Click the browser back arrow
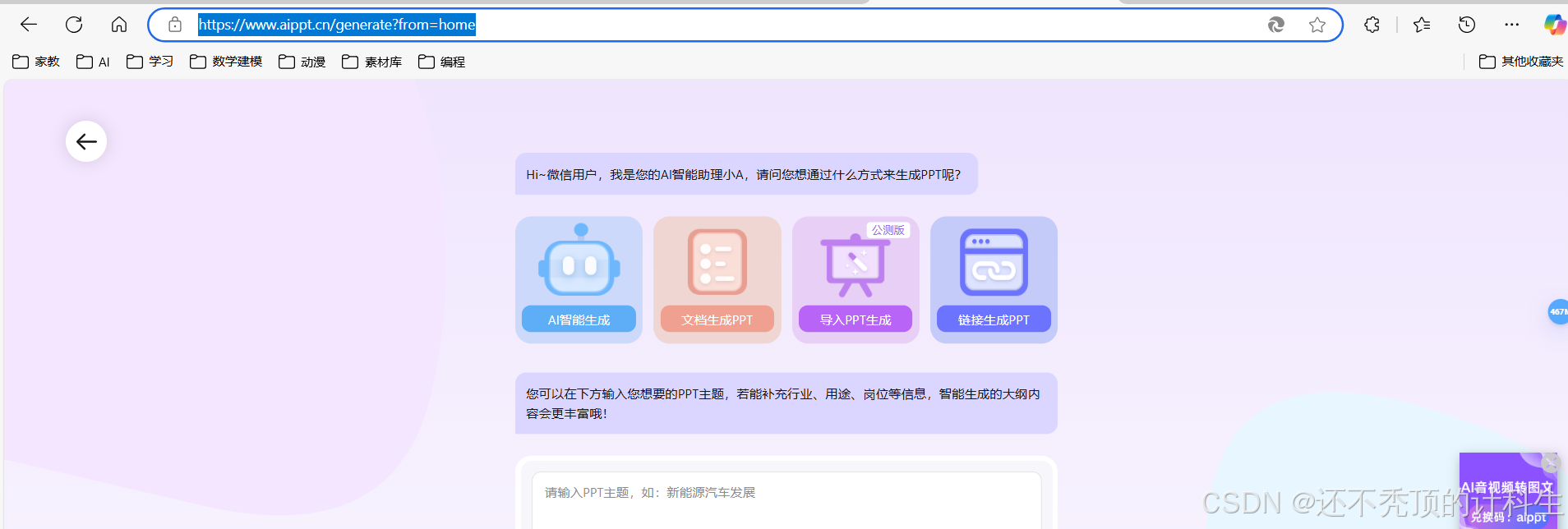1568x529 pixels. [x=29, y=25]
